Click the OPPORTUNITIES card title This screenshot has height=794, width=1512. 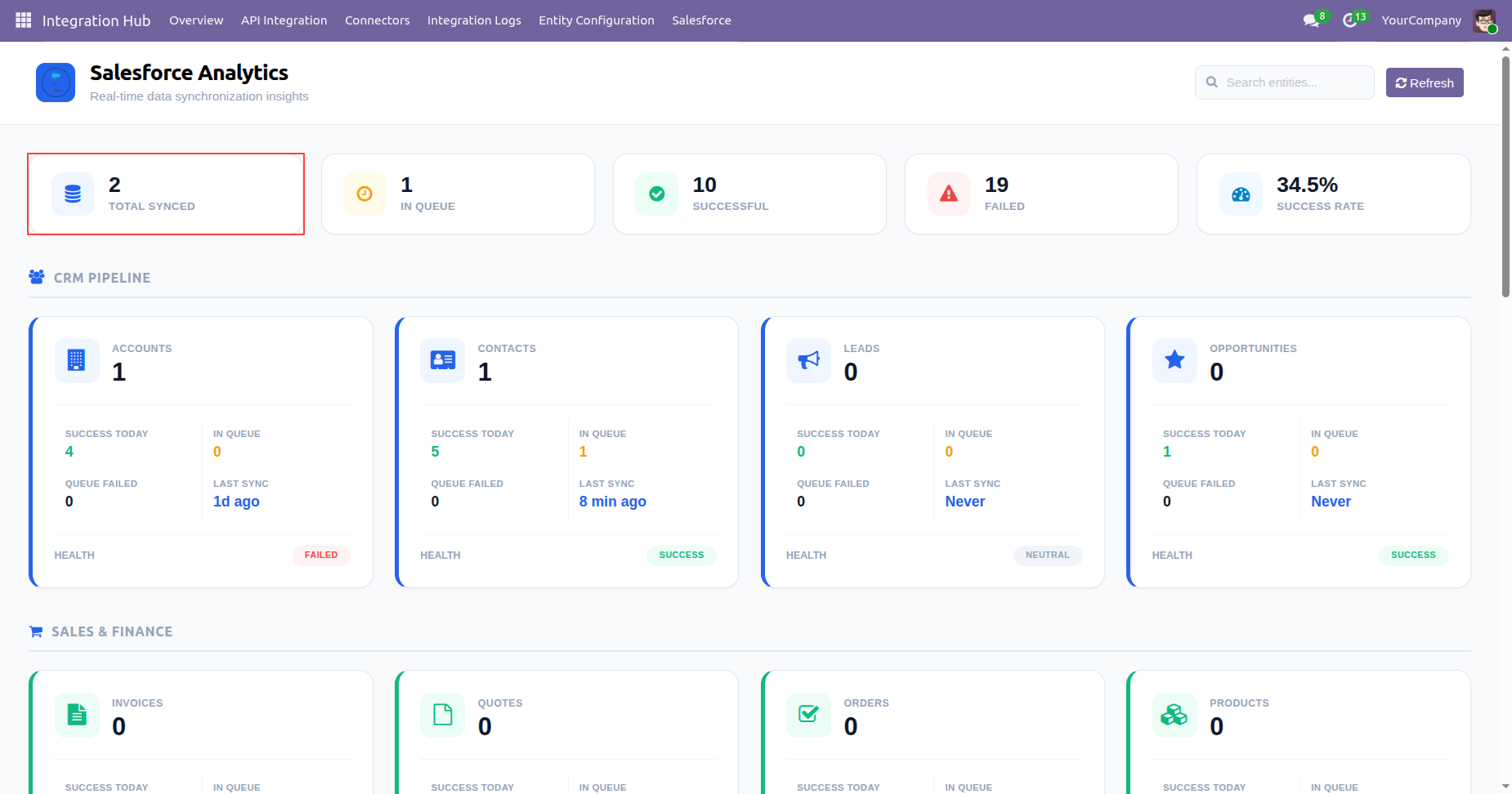point(1253,348)
